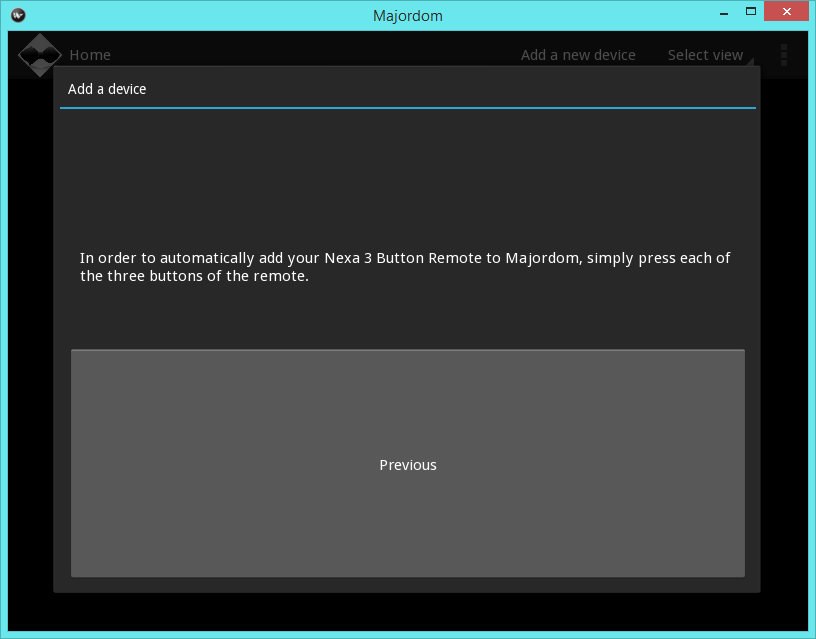816x639 pixels.
Task: Open the three-dot overflow menu
Action: (783, 55)
